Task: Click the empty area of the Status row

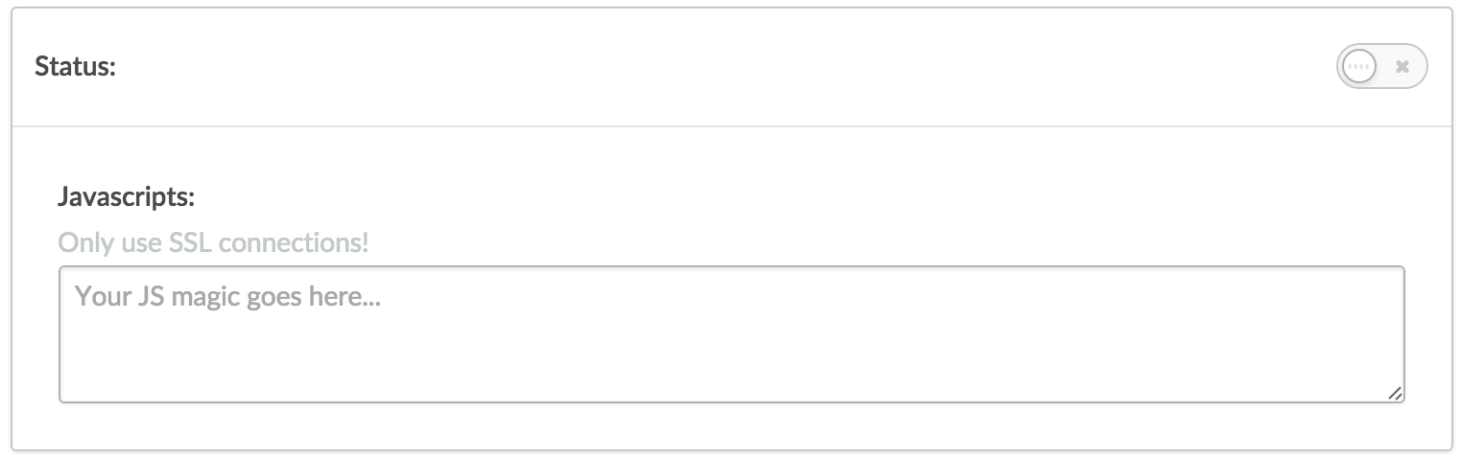Action: tap(700, 68)
